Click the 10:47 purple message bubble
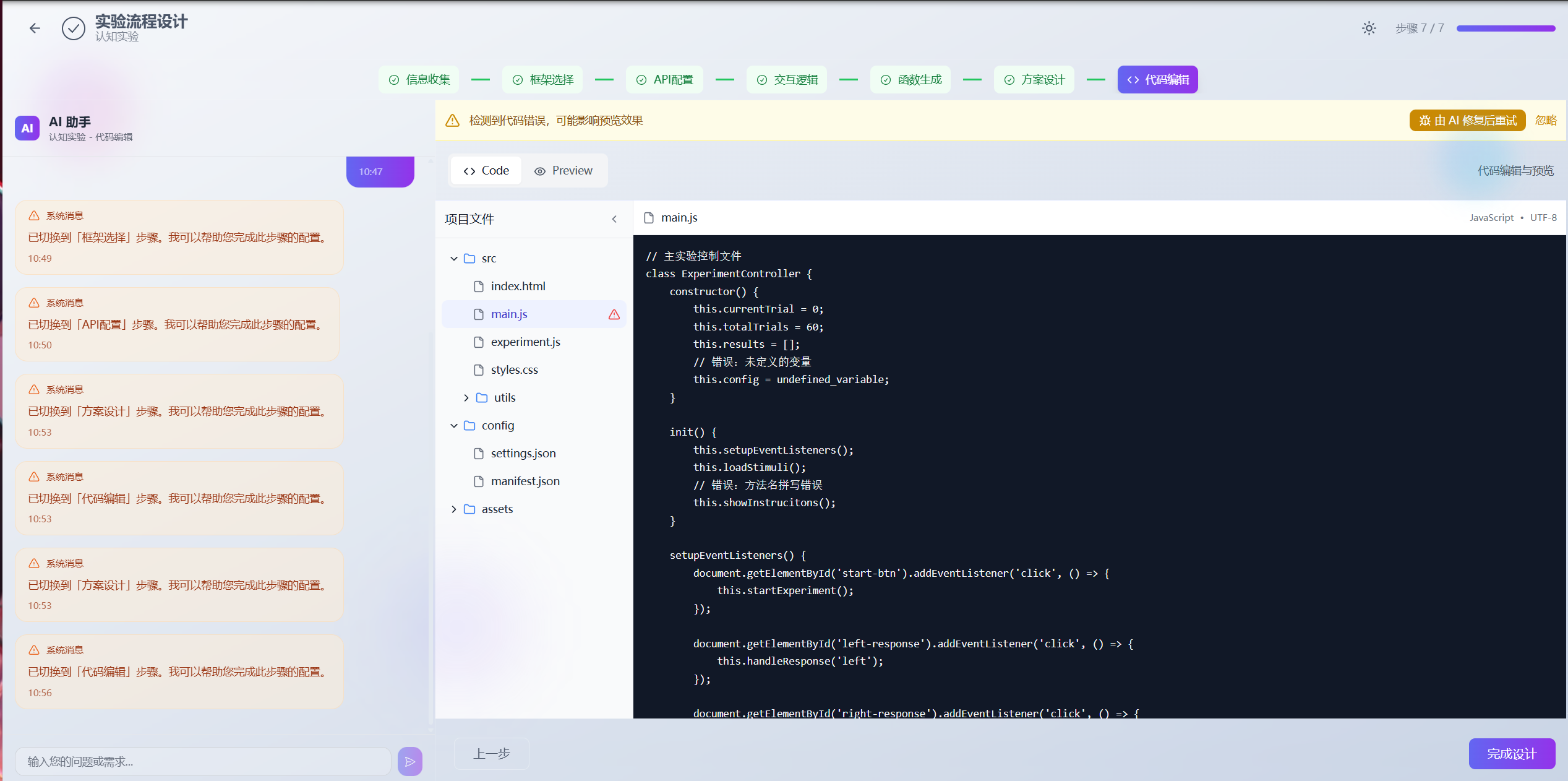Viewport: 1568px width, 781px height. (380, 171)
